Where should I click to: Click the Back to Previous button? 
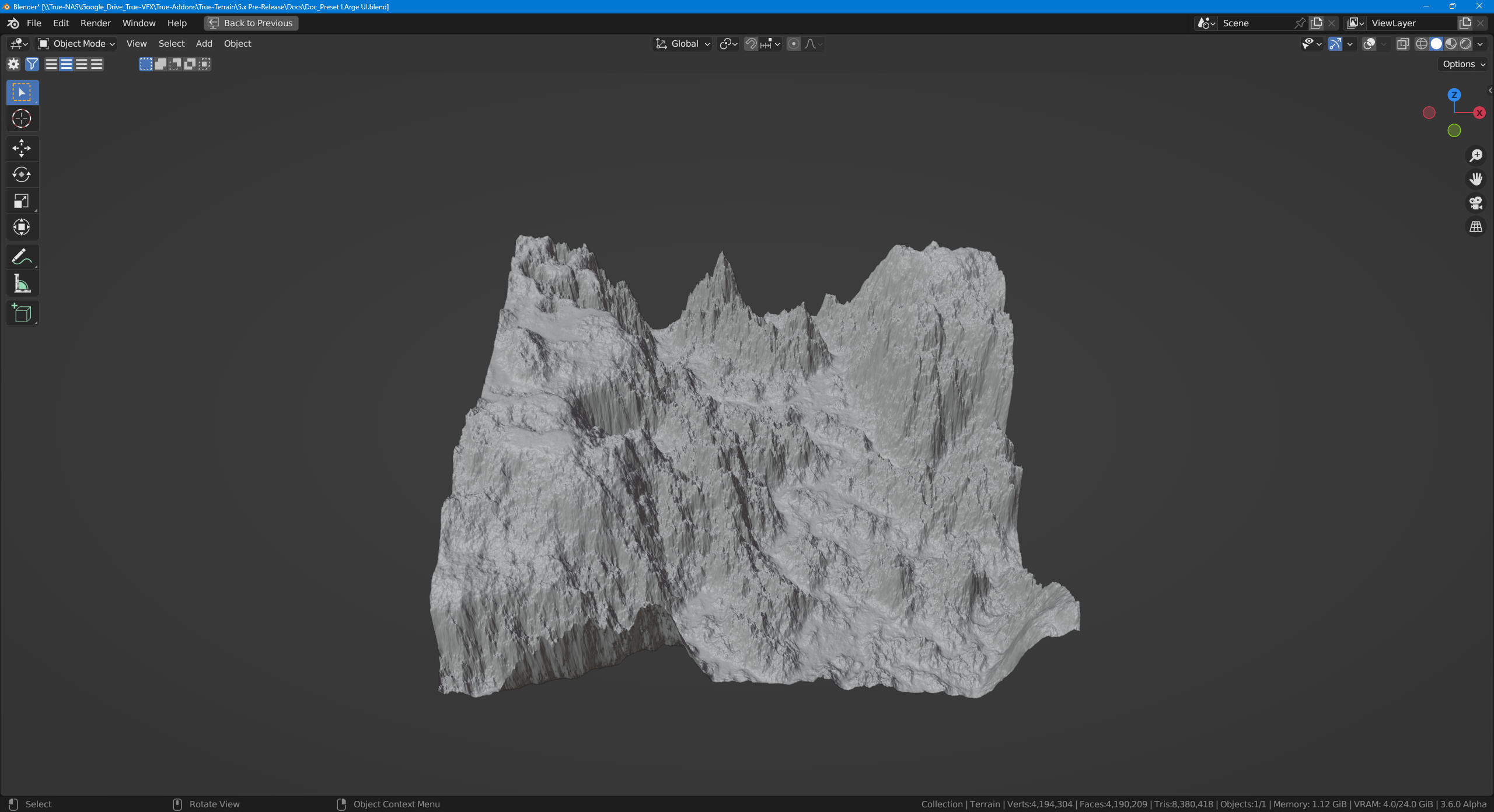251,23
